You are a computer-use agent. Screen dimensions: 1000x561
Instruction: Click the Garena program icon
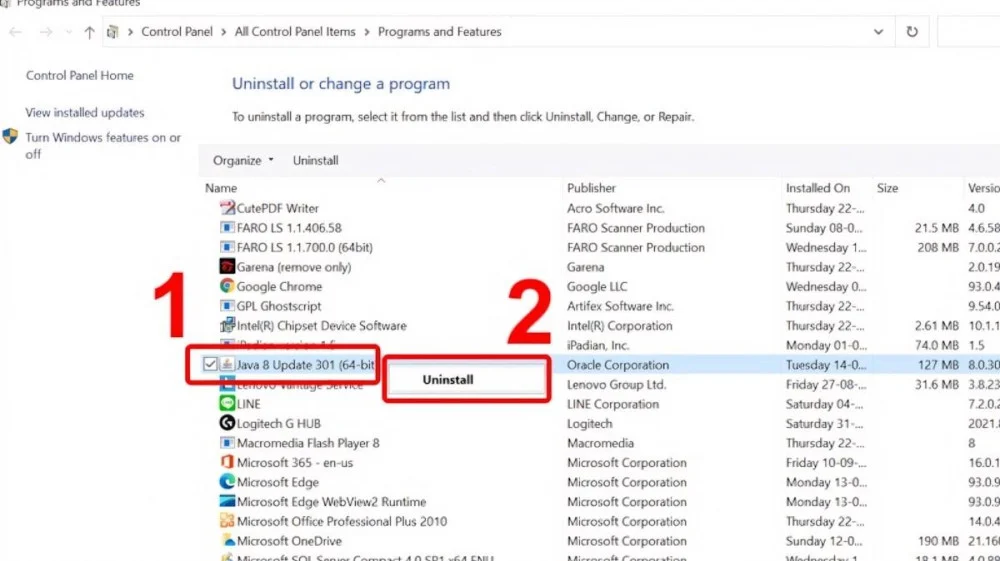(227, 266)
